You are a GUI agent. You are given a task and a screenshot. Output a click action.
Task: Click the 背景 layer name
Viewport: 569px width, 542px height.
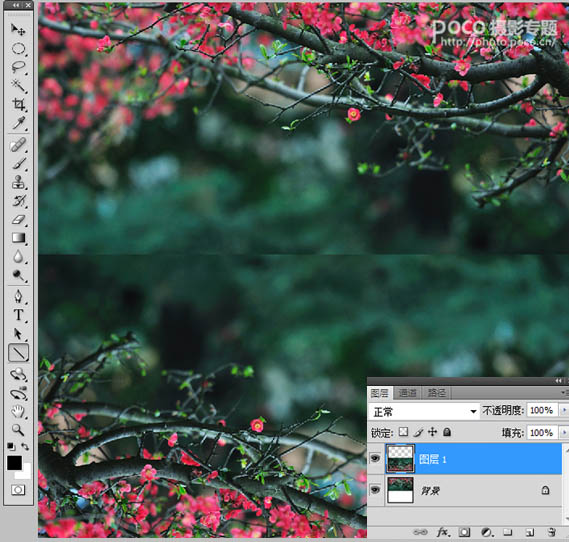click(x=430, y=491)
